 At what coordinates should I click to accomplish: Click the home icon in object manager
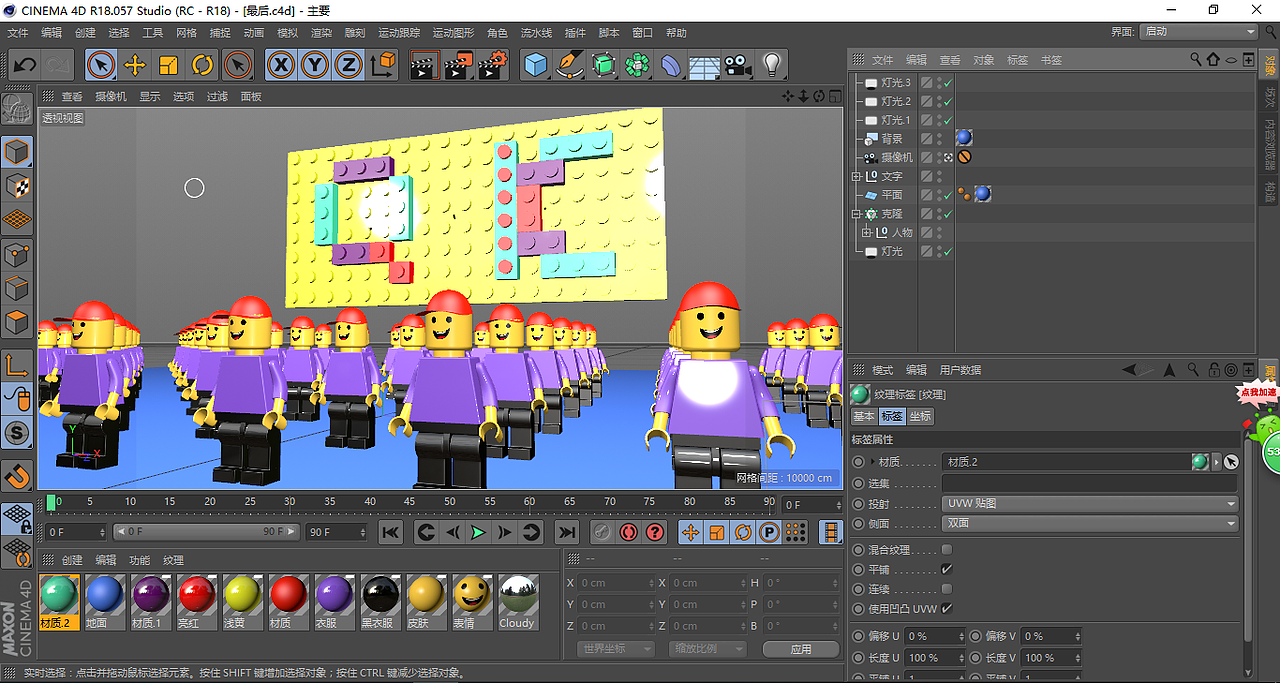[1213, 60]
